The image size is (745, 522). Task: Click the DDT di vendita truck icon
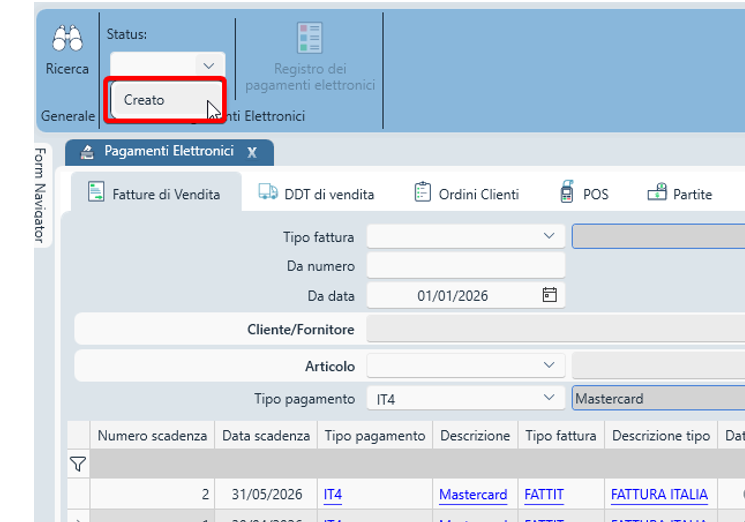[268, 191]
